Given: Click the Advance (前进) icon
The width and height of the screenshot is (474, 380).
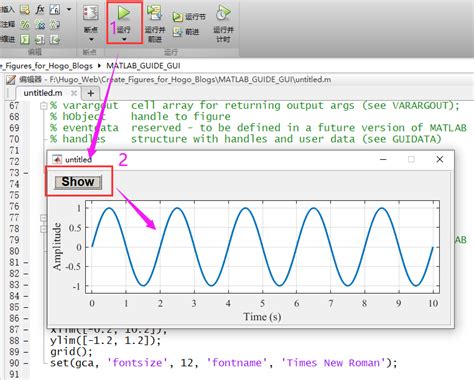Looking at the screenshot, I should [178, 32].
